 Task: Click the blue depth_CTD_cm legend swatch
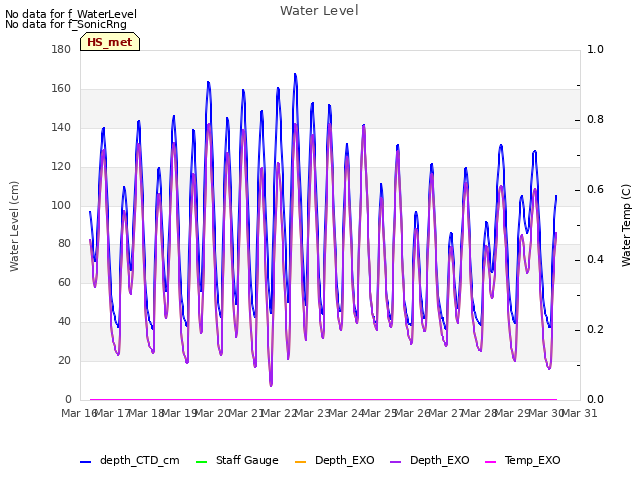[x=85, y=462]
